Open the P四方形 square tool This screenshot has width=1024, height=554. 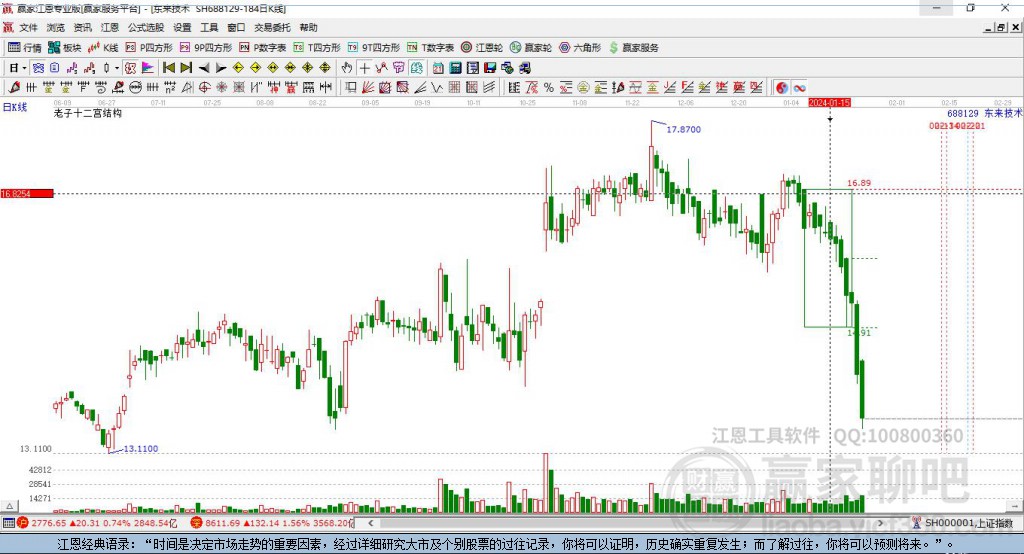149,48
